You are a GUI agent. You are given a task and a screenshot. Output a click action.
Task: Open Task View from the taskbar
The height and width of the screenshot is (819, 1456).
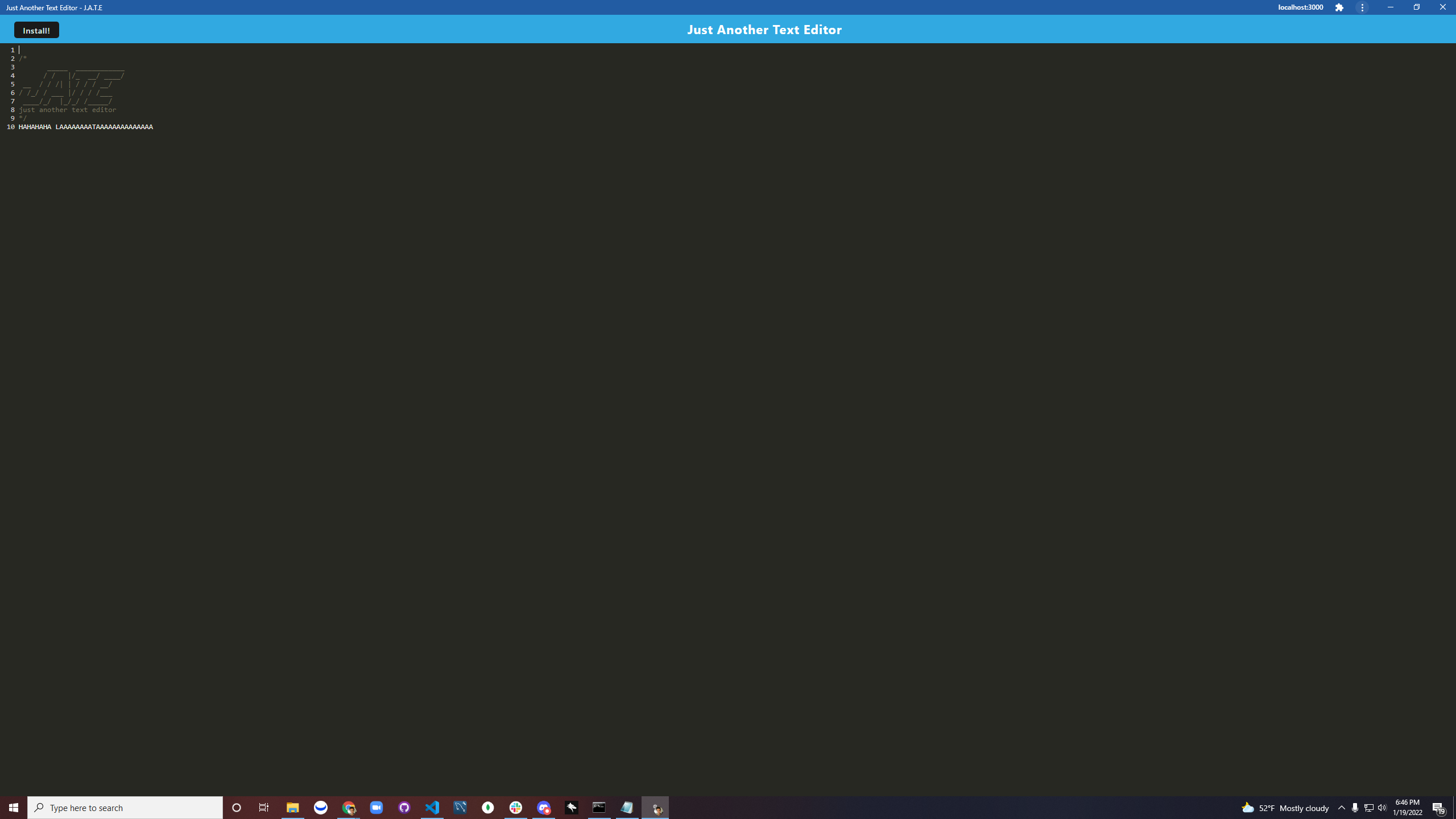pos(264,807)
